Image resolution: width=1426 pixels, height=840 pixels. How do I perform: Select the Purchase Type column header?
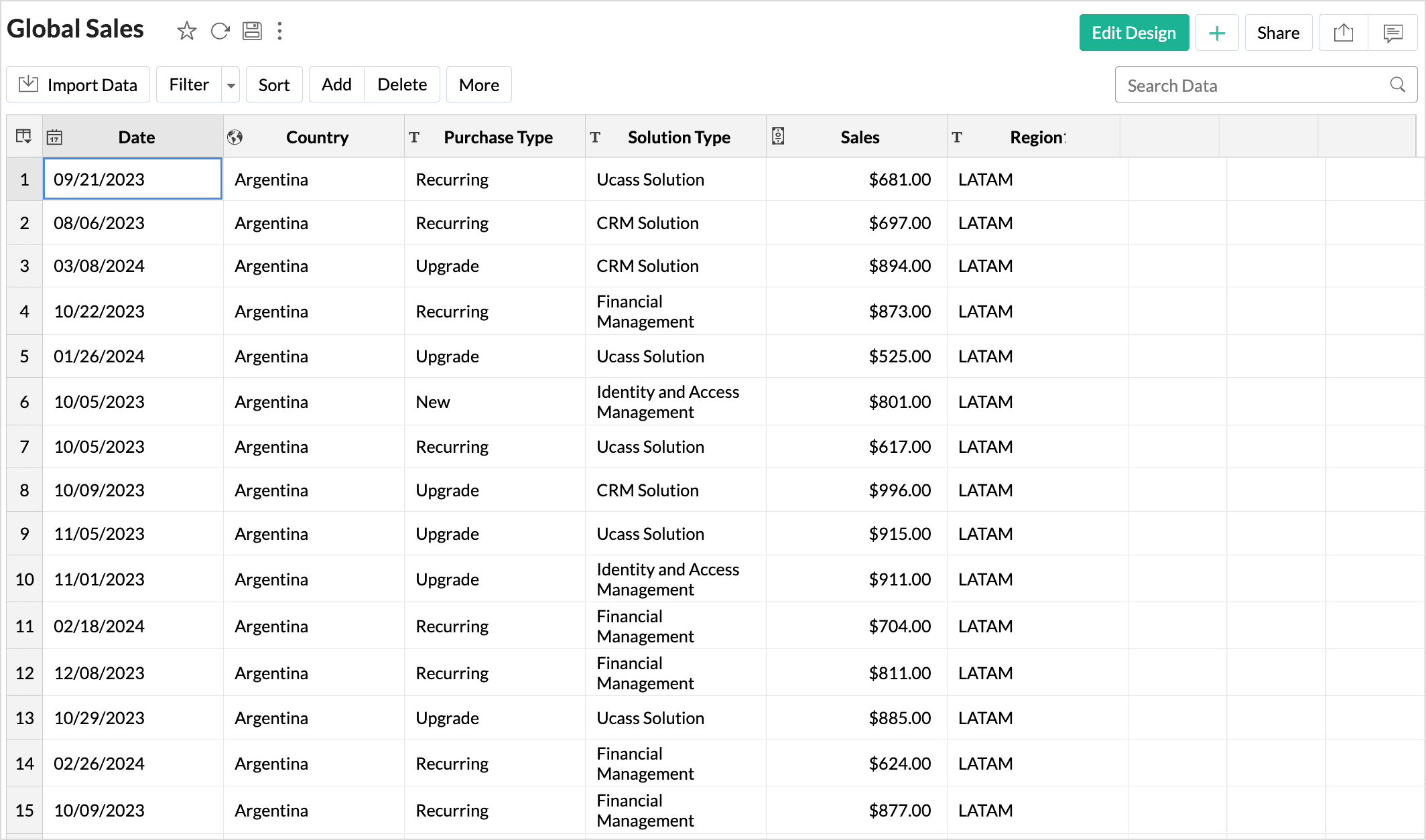click(495, 137)
